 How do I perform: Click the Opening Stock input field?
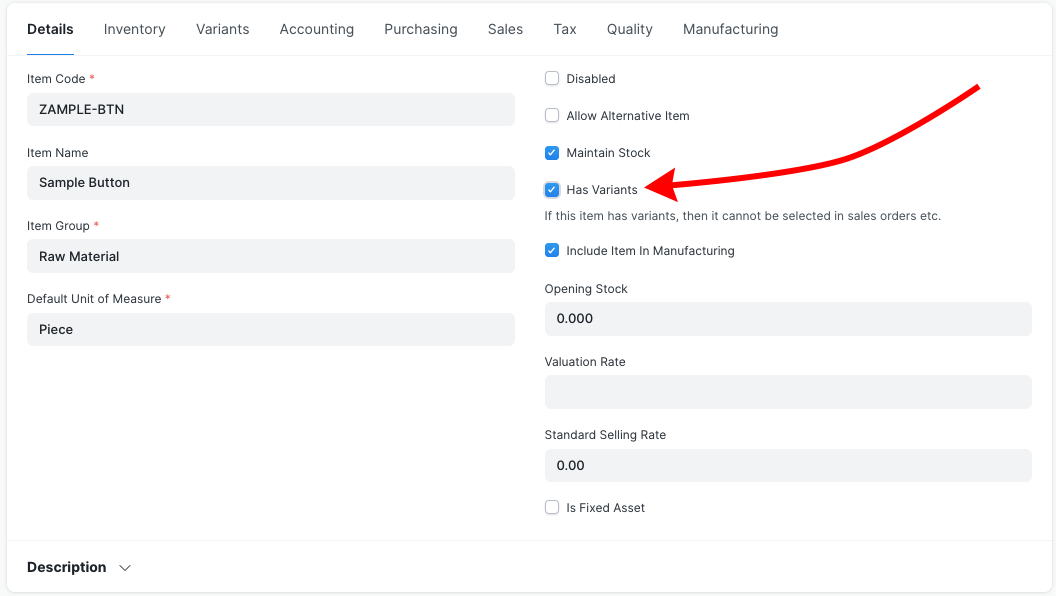click(x=788, y=319)
